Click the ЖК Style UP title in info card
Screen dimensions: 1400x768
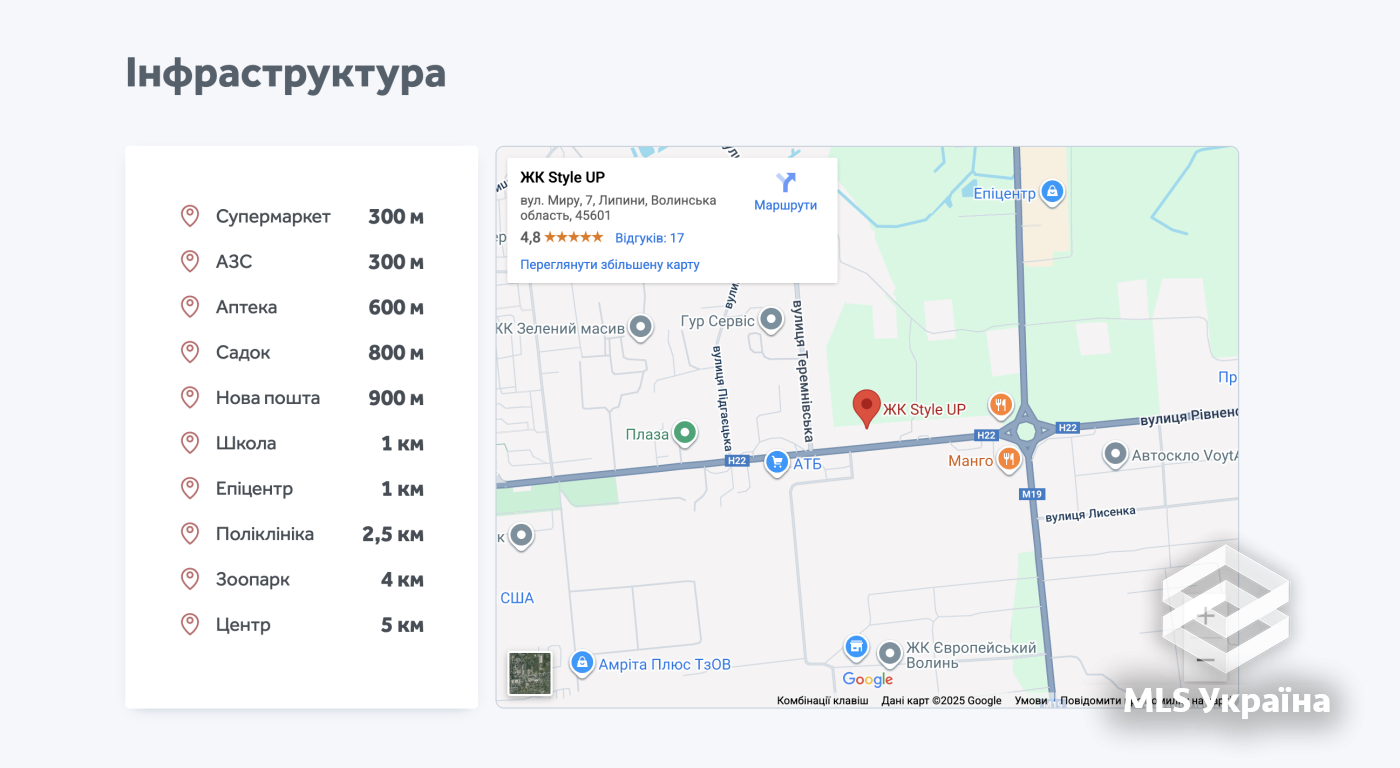(562, 178)
